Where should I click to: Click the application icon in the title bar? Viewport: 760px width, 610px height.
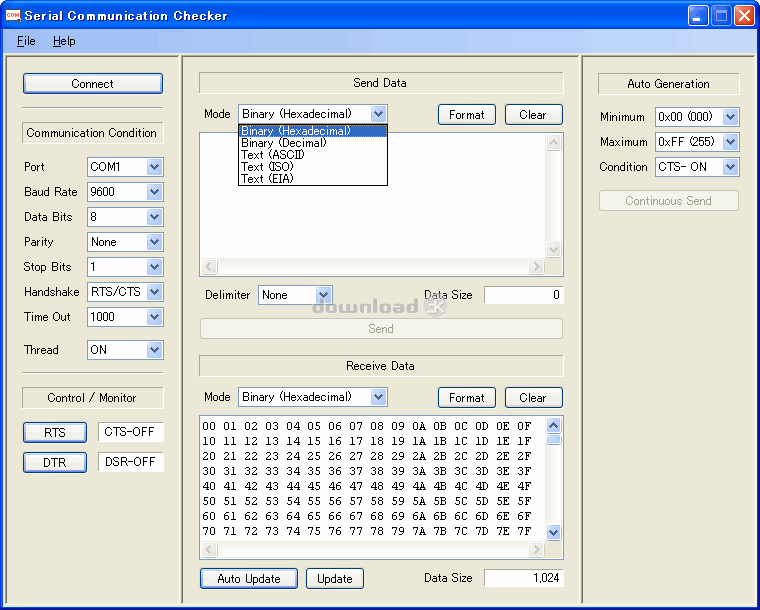[x=13, y=16]
